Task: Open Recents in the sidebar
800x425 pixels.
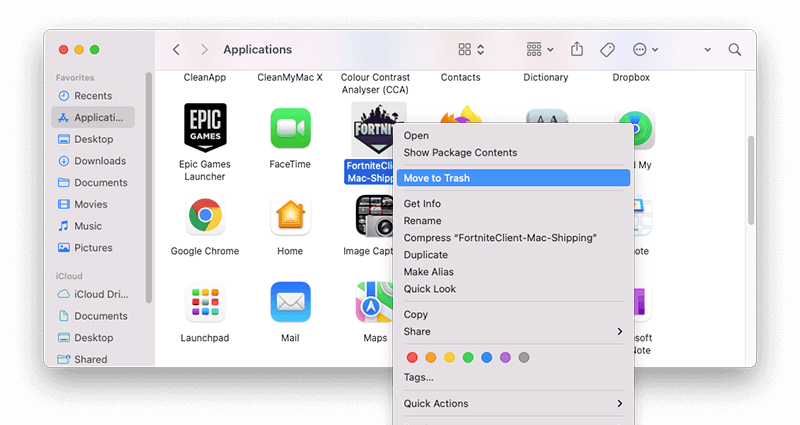Action: 93,96
